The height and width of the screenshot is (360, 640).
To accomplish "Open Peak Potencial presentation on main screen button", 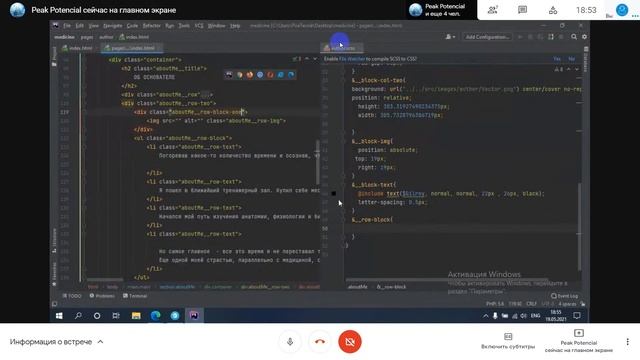I will pos(578,341).
